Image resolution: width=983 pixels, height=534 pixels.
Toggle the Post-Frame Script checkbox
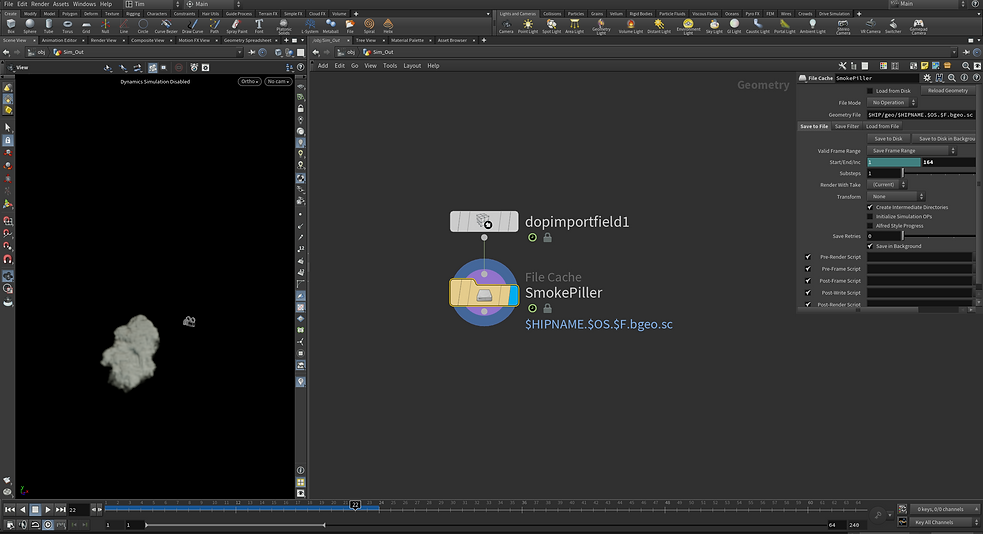click(807, 281)
